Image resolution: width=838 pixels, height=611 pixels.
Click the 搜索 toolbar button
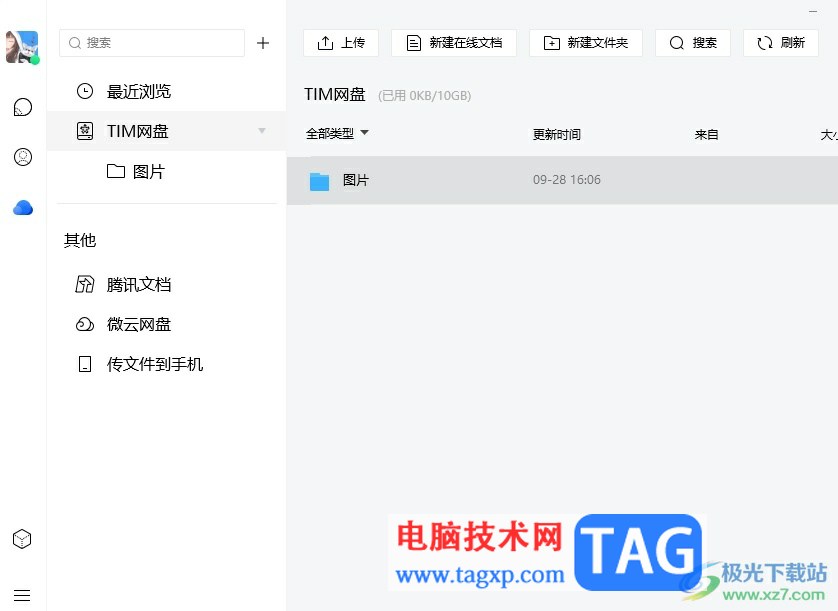tap(693, 43)
